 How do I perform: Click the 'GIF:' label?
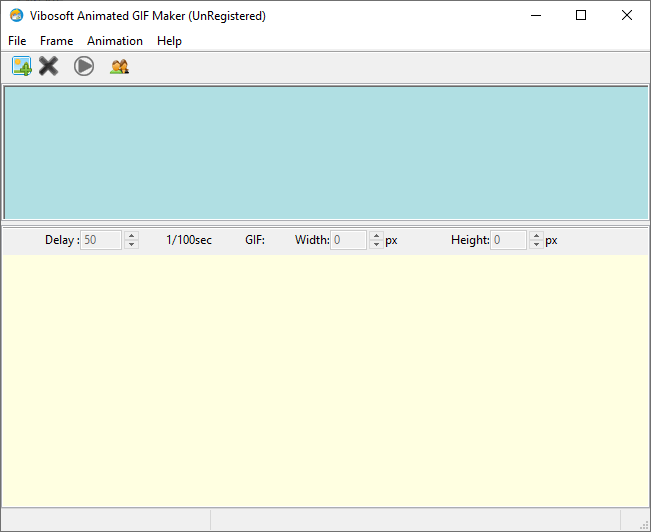pyautogui.click(x=255, y=240)
